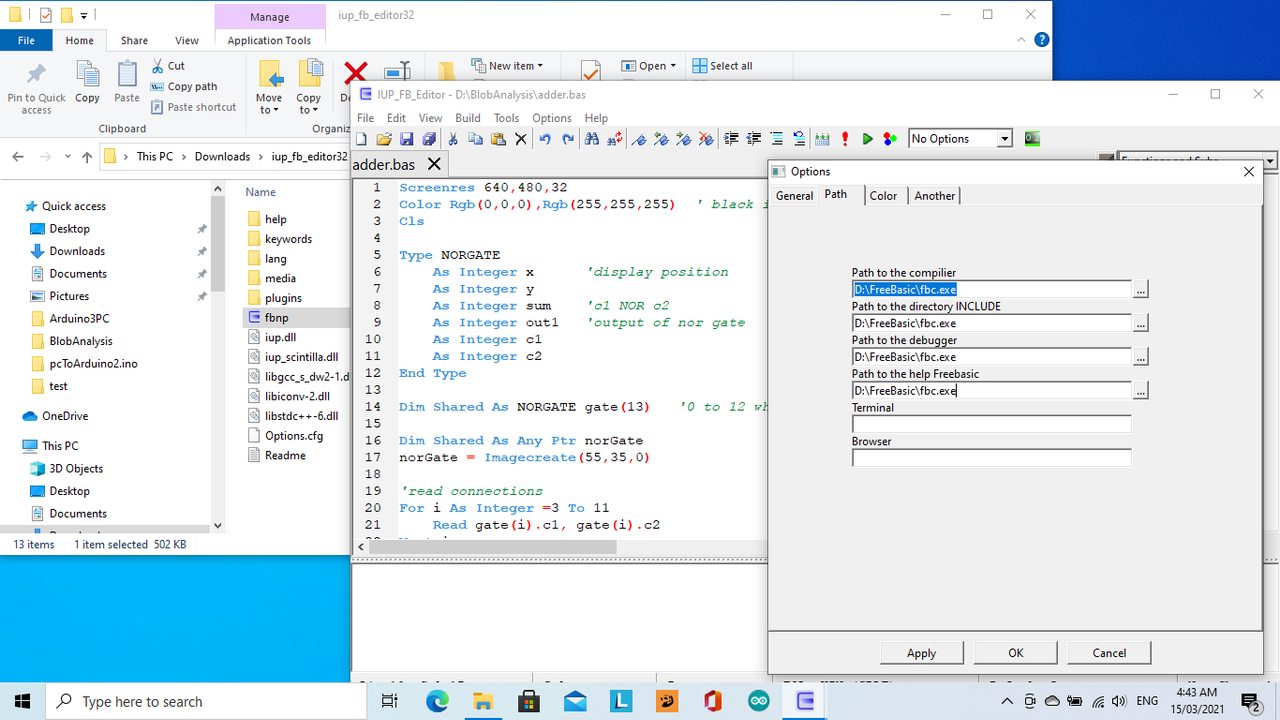
Task: Click OK in the Options dialog
Action: pyautogui.click(x=1015, y=653)
